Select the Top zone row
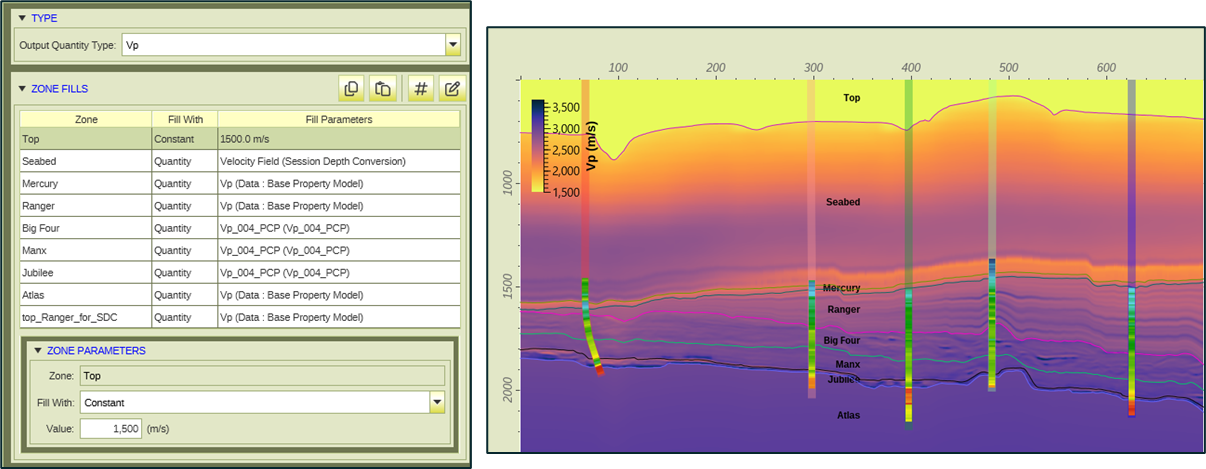This screenshot has width=1206, height=469. pos(240,139)
